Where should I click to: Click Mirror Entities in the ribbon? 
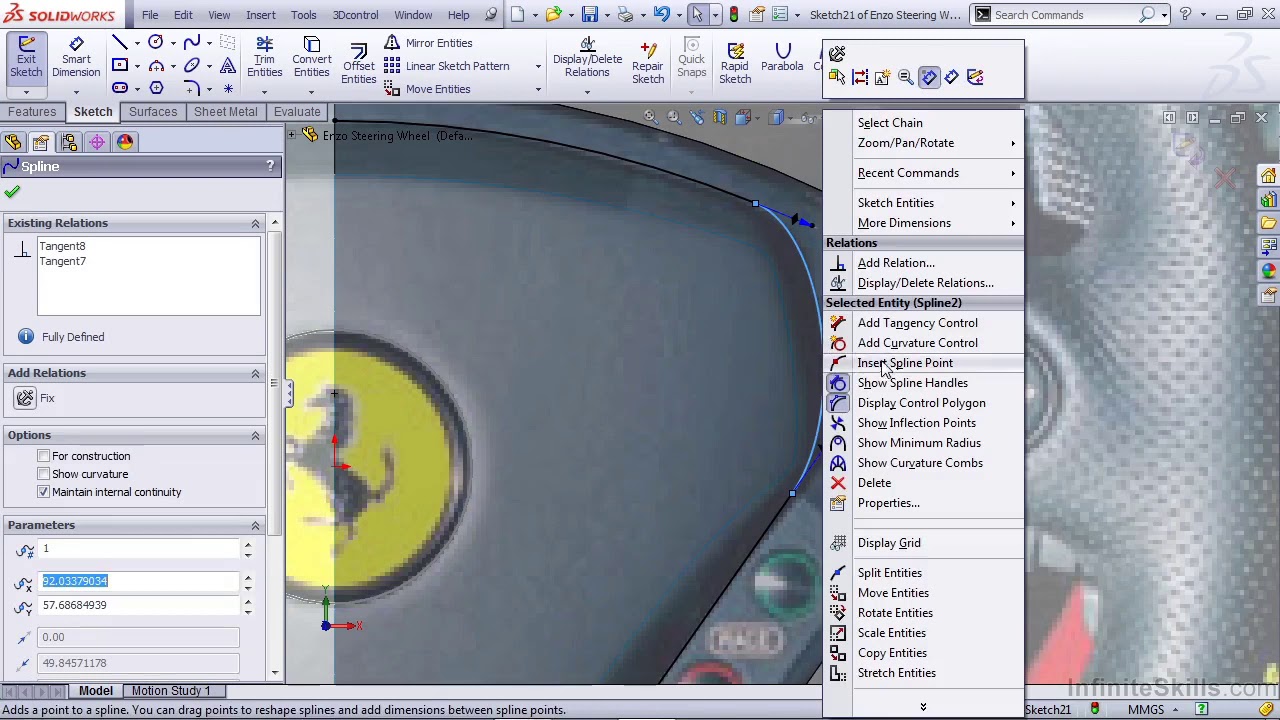click(x=428, y=43)
